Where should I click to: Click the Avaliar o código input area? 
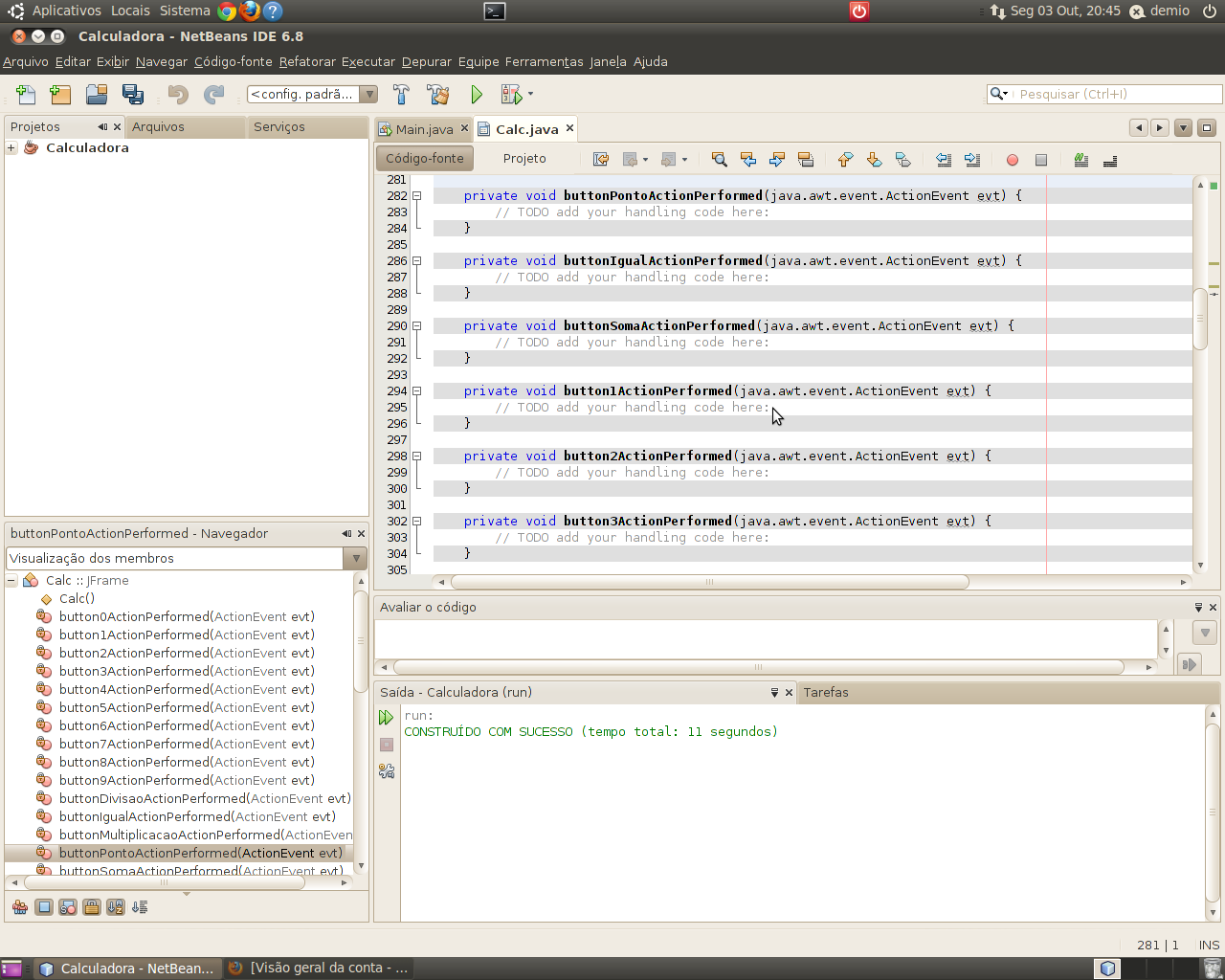click(x=766, y=638)
